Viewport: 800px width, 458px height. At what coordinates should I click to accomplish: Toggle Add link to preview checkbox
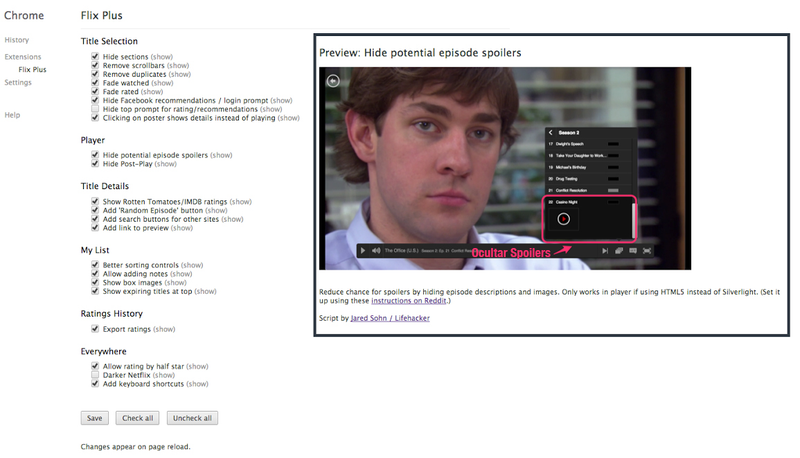click(95, 227)
